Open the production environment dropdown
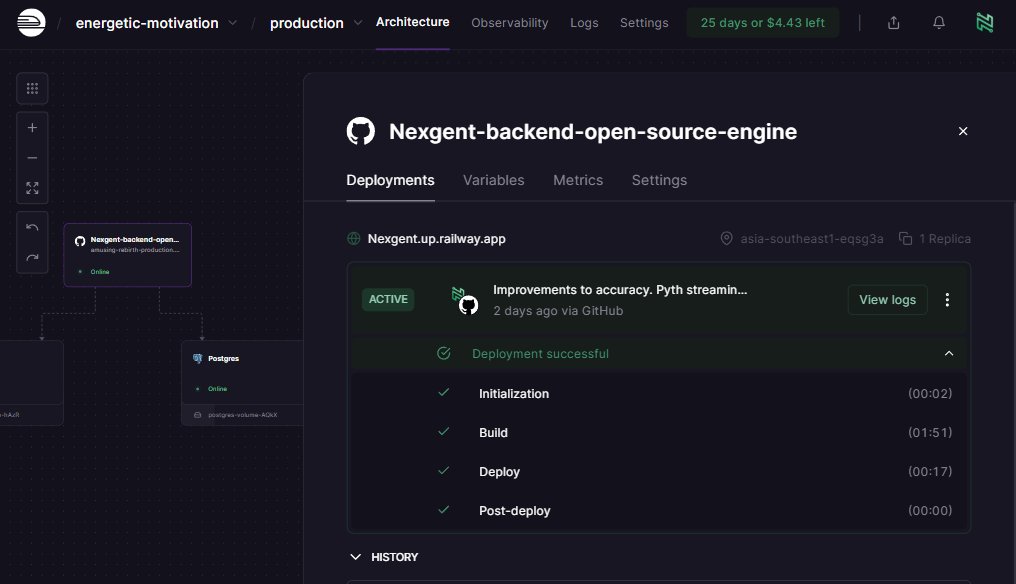1016x584 pixels. coord(316,23)
